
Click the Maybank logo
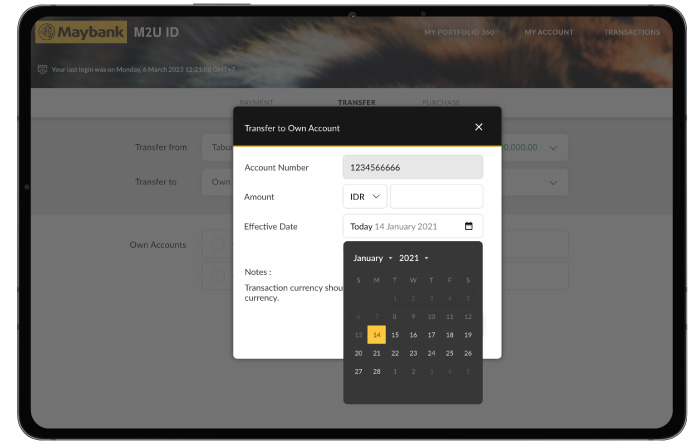pyautogui.click(x=81, y=32)
